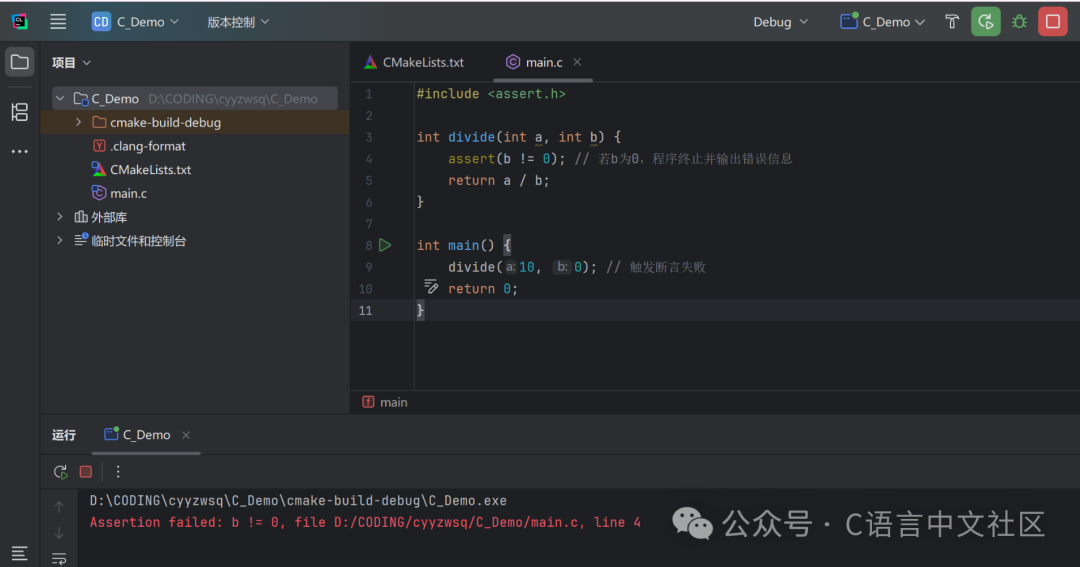Viewport: 1080px width, 567px height.
Task: Open the 版本控制 dropdown menu
Action: point(238,22)
